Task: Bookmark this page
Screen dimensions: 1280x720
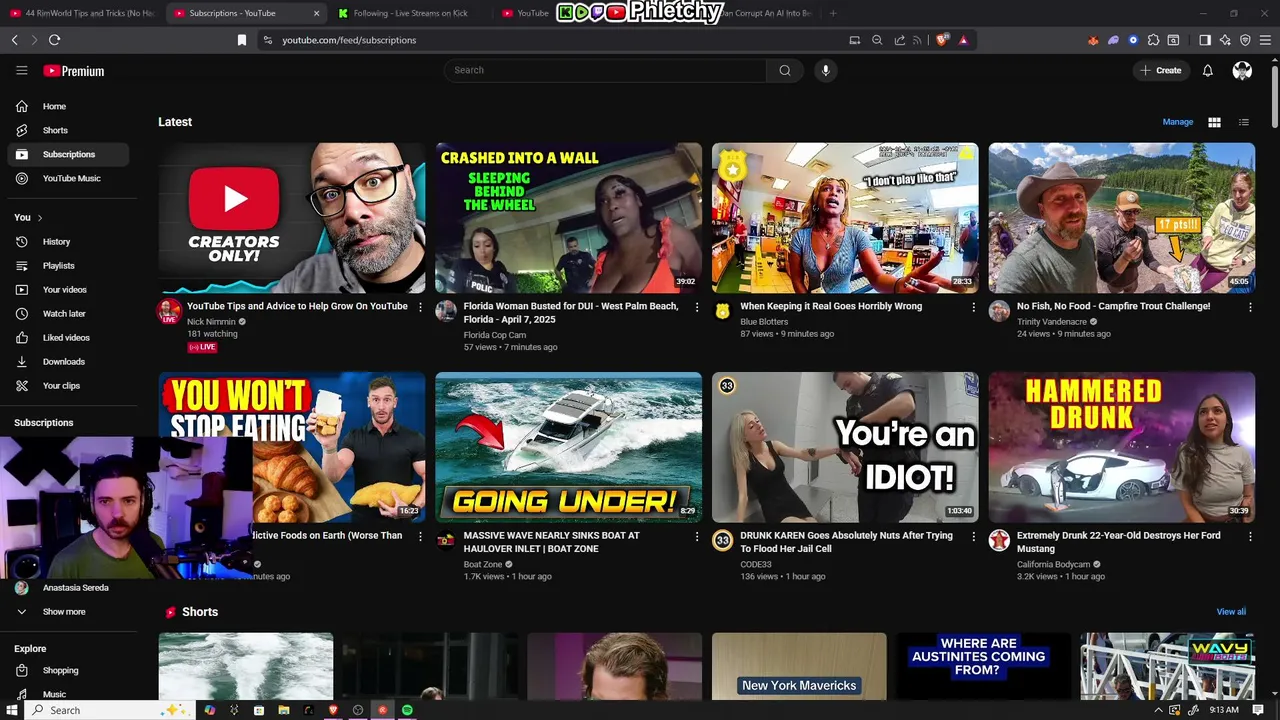Action: pos(241,40)
